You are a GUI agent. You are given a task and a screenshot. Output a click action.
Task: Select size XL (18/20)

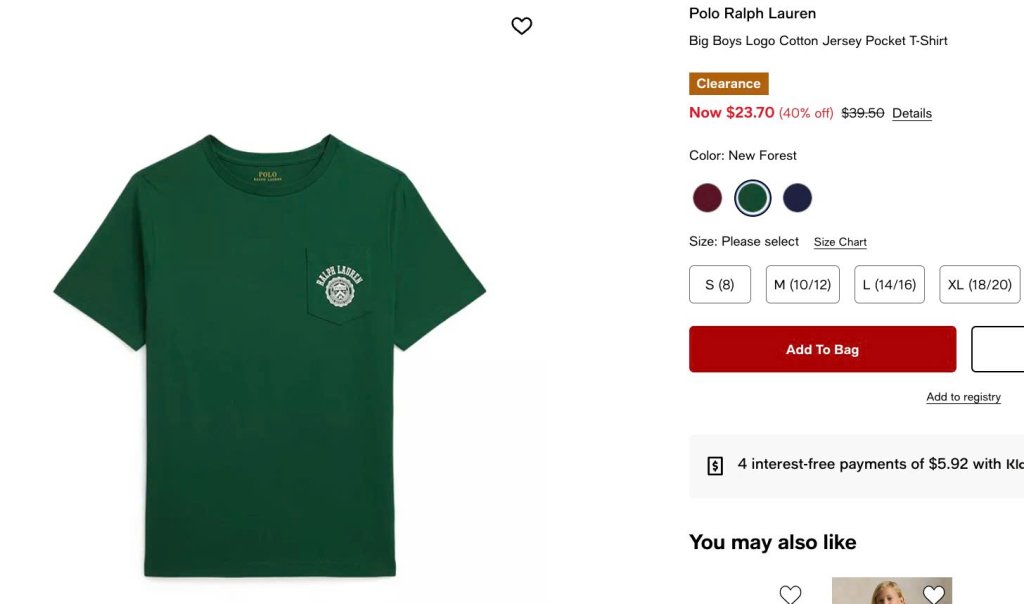coord(979,285)
